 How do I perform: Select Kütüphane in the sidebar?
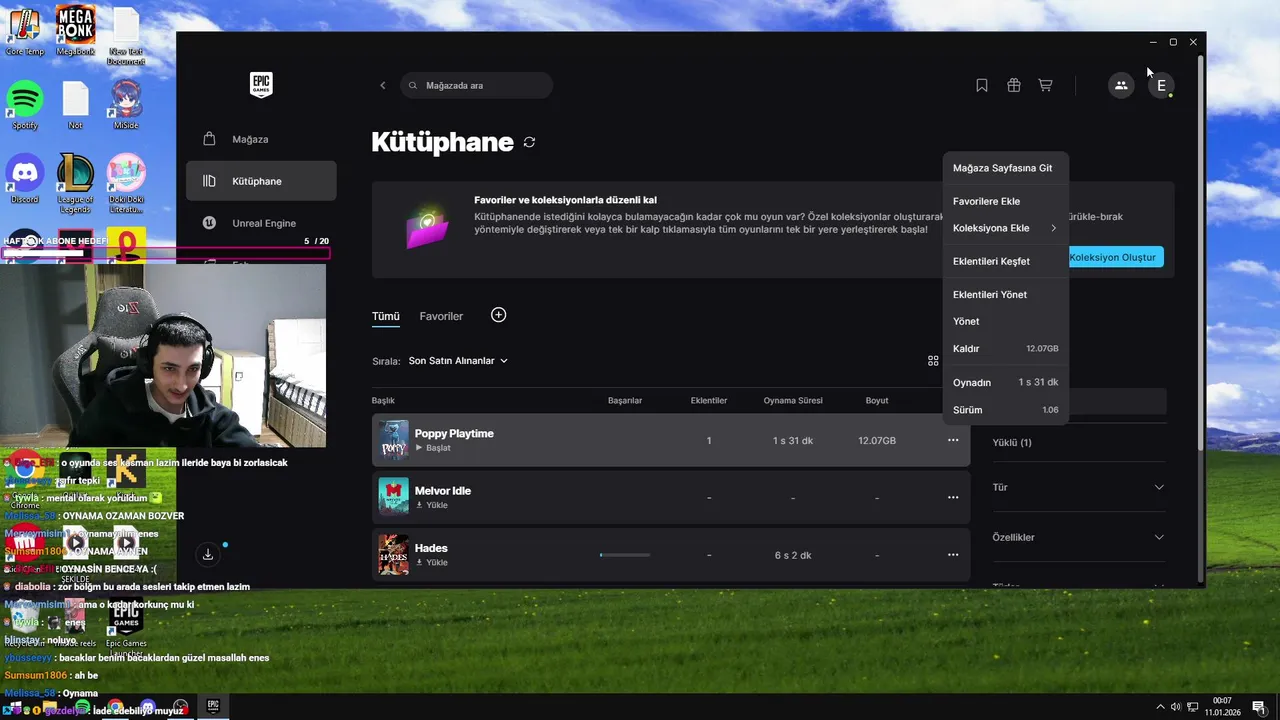click(261, 181)
